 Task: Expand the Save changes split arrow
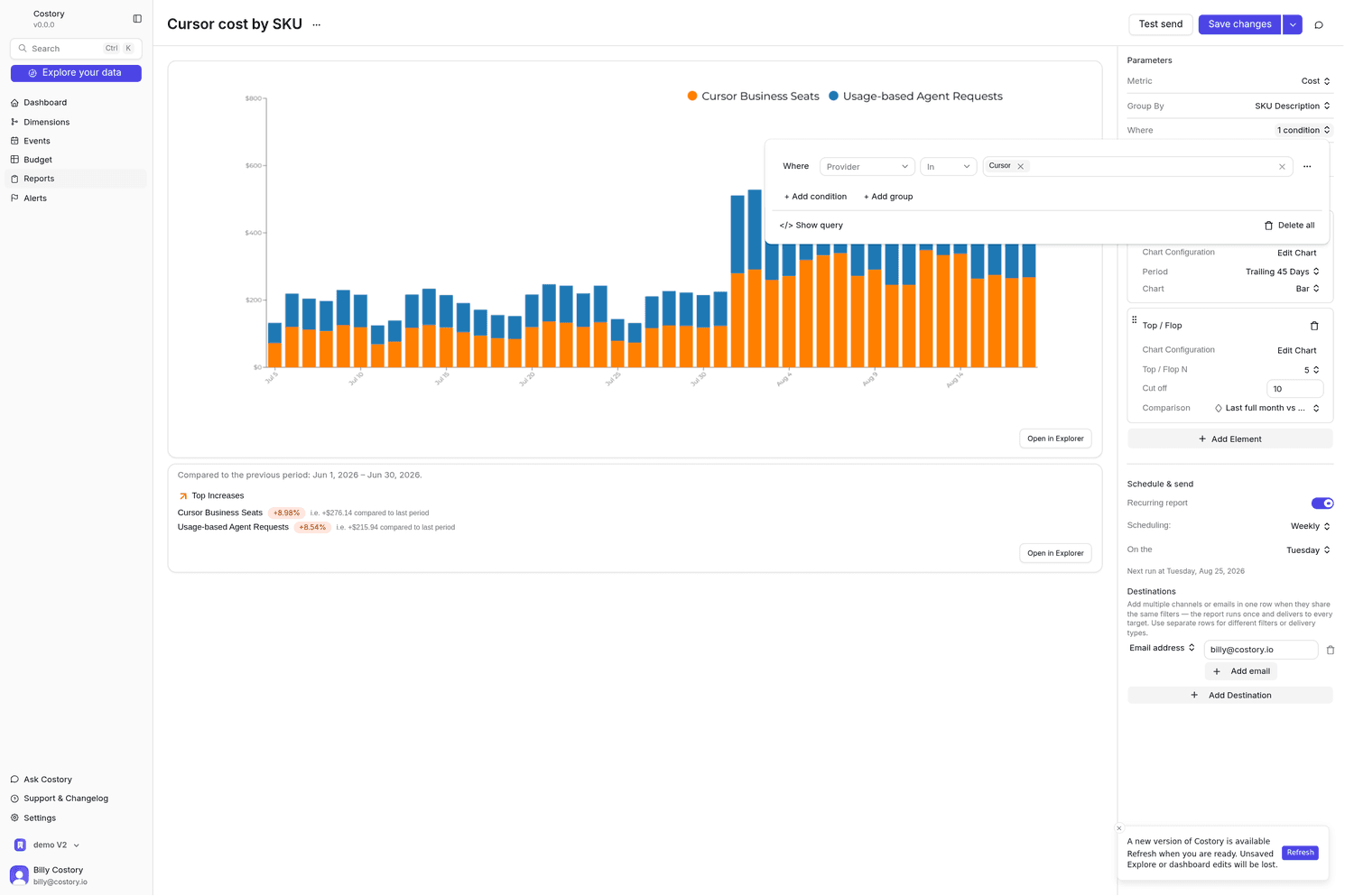[x=1293, y=24]
